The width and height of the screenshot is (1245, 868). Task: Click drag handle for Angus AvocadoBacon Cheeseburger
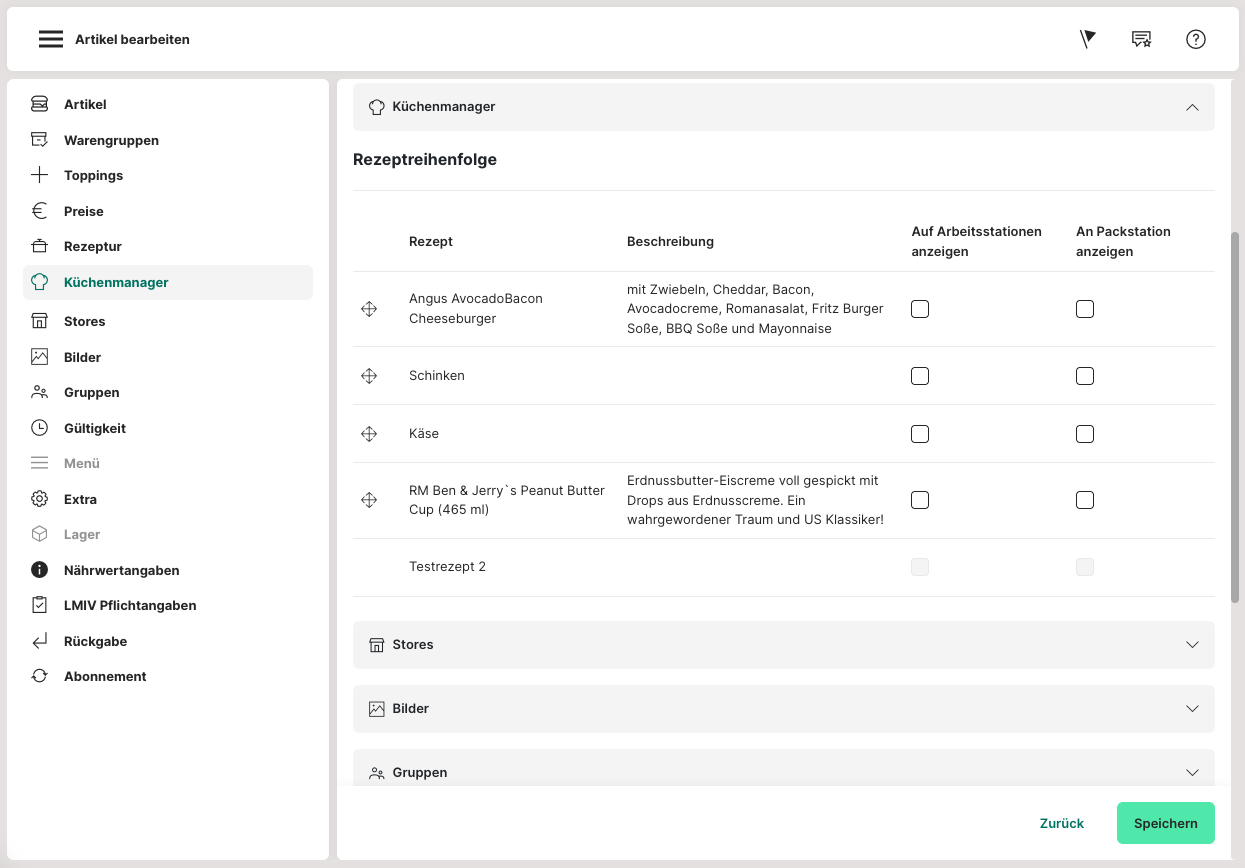[x=369, y=309]
